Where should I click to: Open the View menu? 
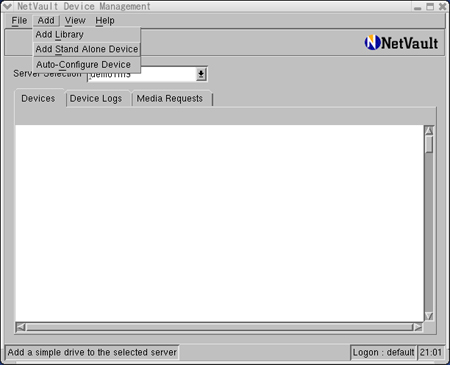75,21
